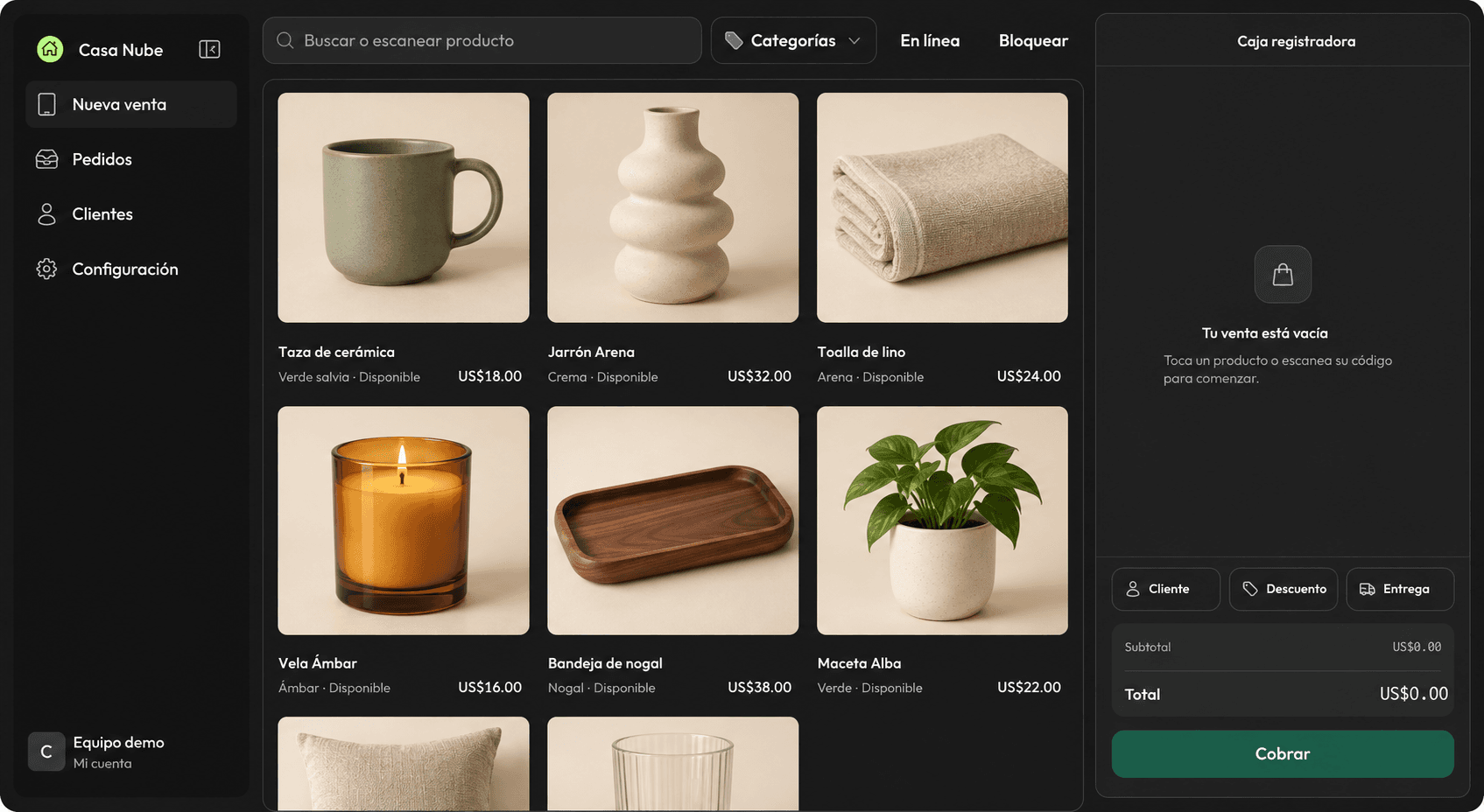Click the Nueva venta tablet icon

point(47,105)
